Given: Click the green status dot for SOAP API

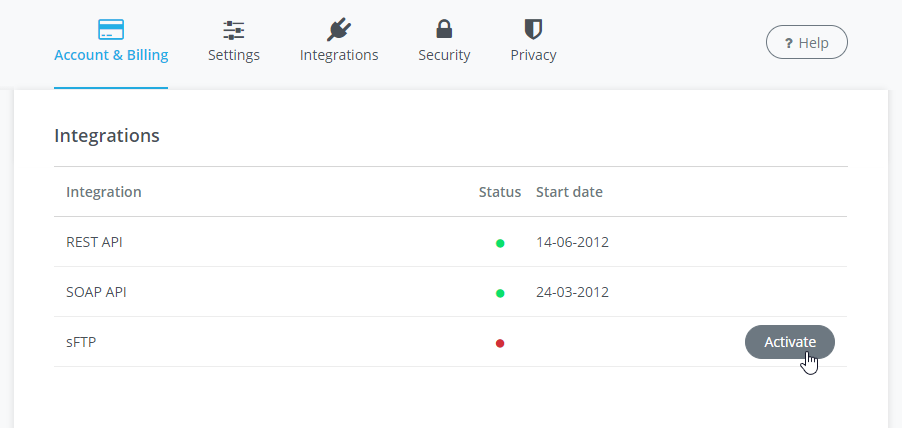Looking at the screenshot, I should pyautogui.click(x=500, y=293).
